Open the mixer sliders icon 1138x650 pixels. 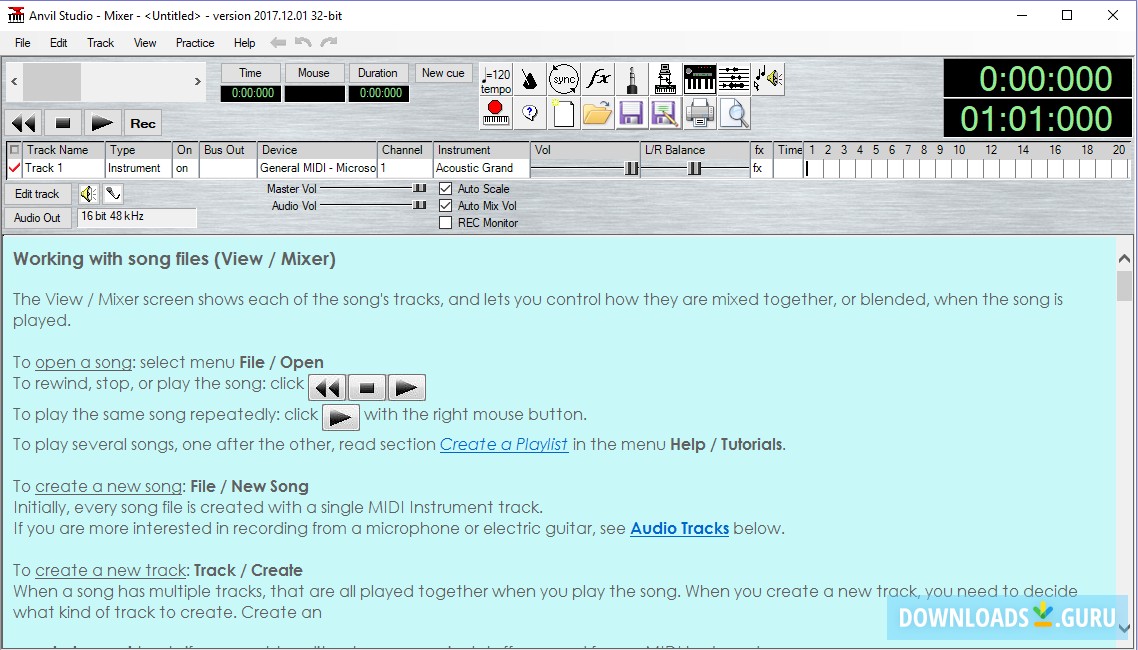(734, 79)
